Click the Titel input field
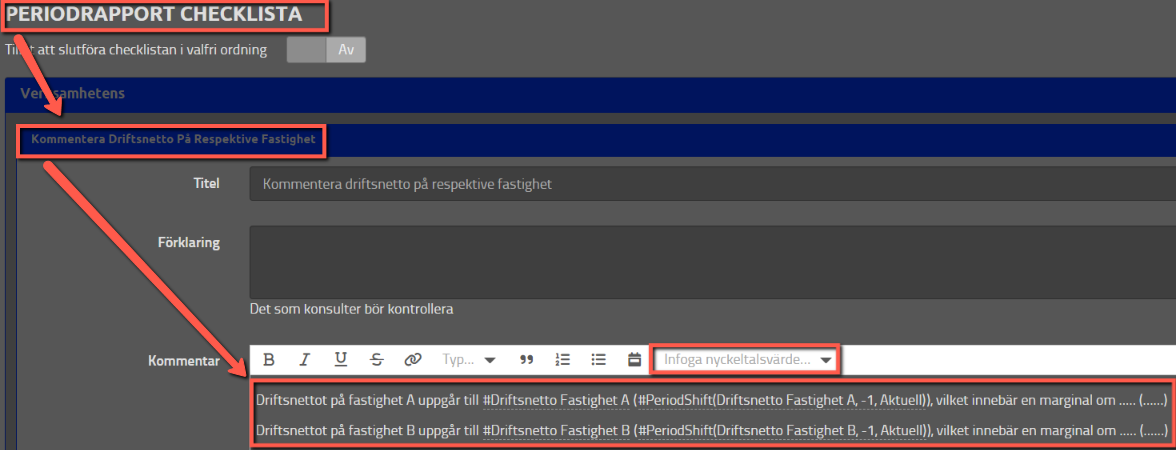The image size is (1176, 450). pyautogui.click(x=712, y=184)
